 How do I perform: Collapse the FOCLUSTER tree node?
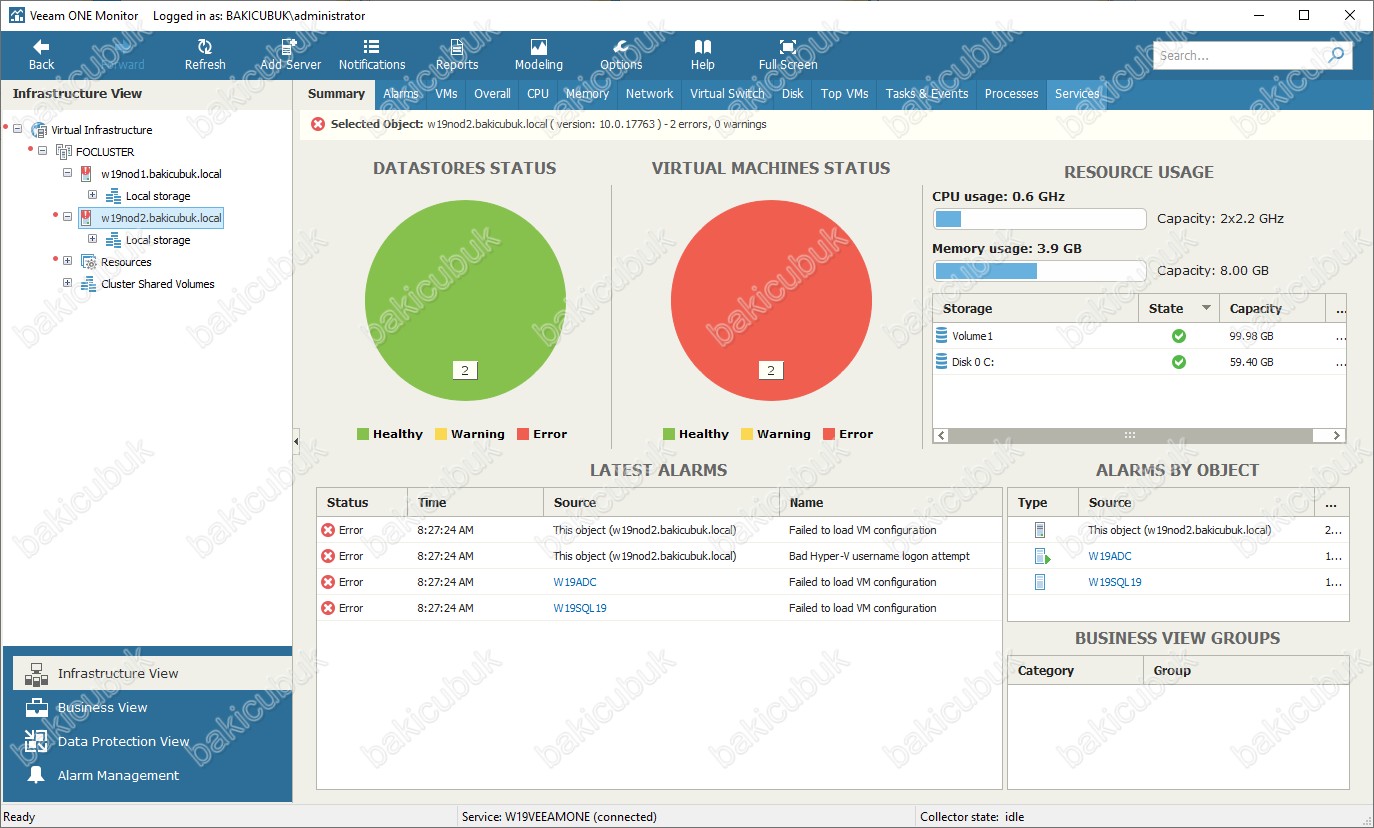[x=43, y=152]
